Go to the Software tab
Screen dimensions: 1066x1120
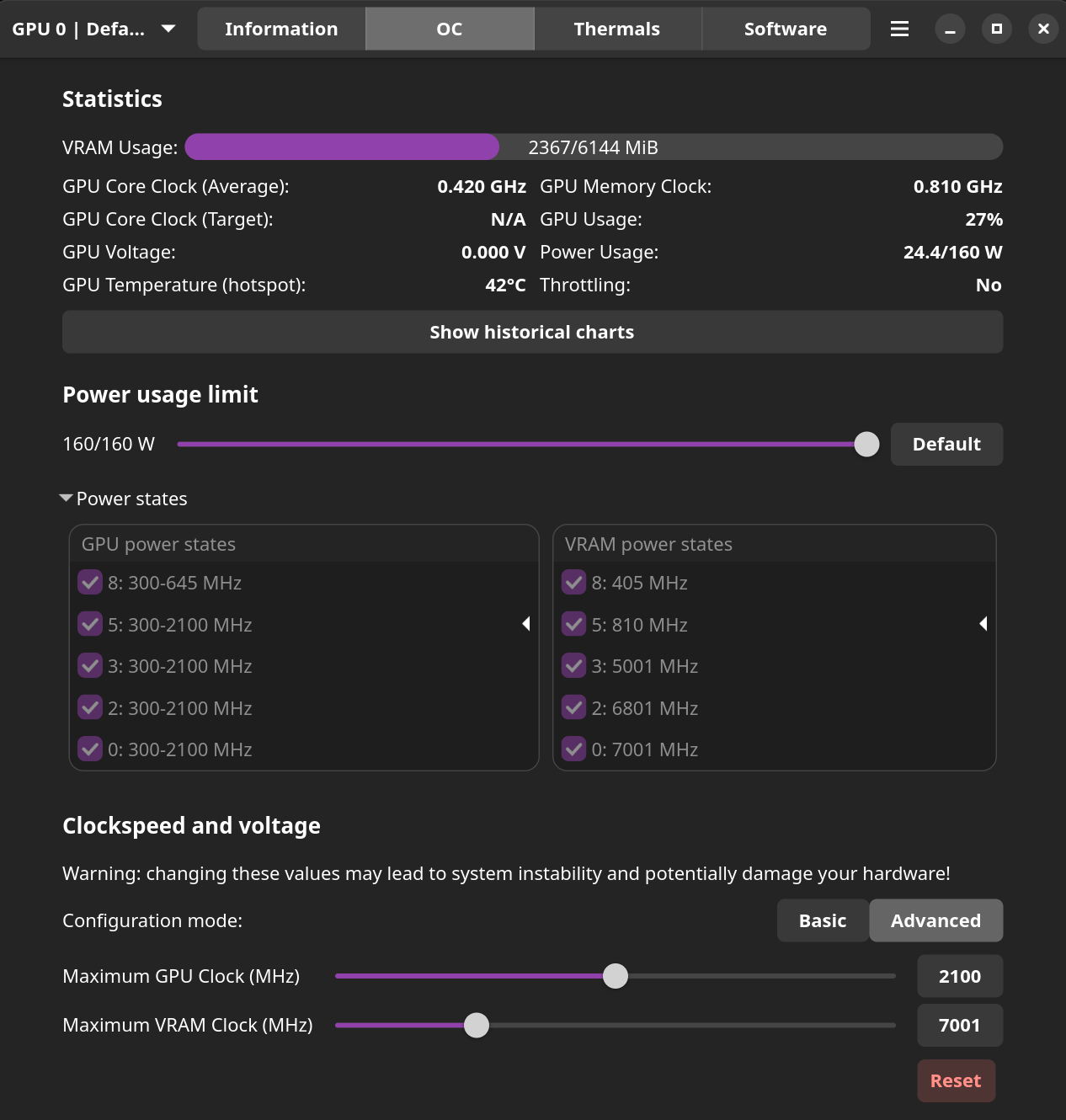786,29
